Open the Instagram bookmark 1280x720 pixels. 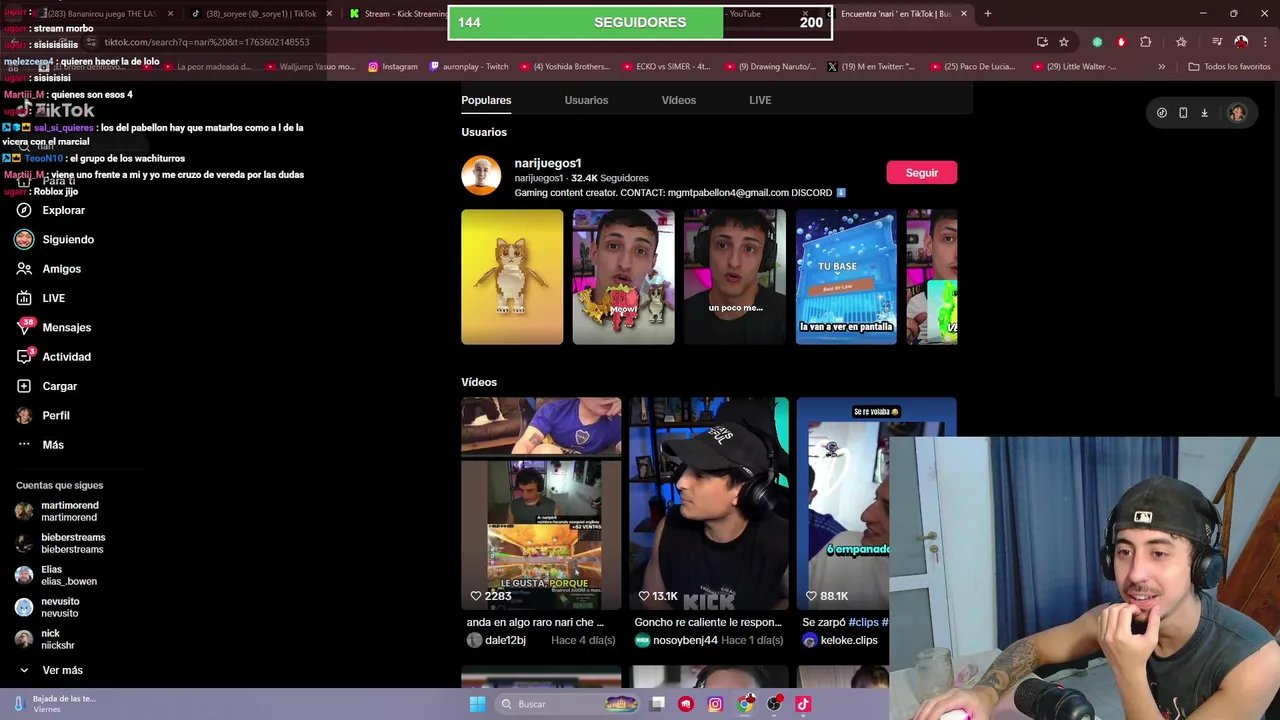click(393, 67)
